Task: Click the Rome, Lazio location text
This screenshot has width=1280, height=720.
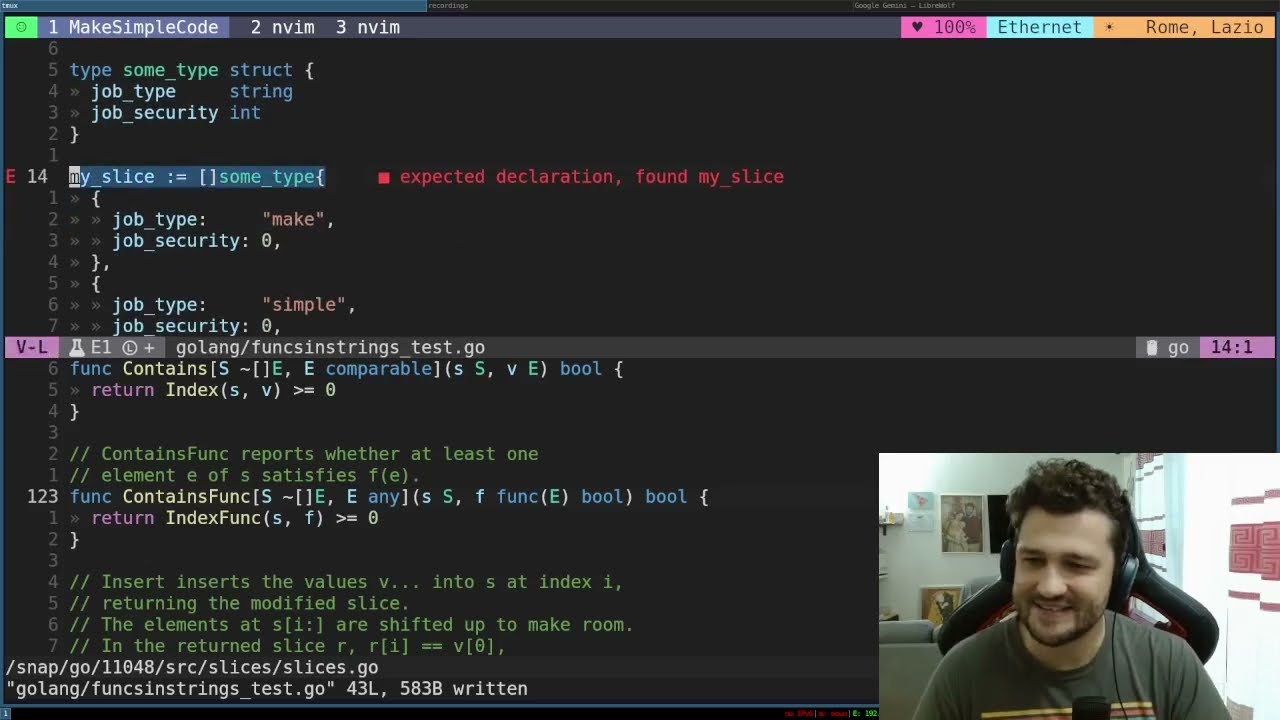Action: pyautogui.click(x=1204, y=27)
